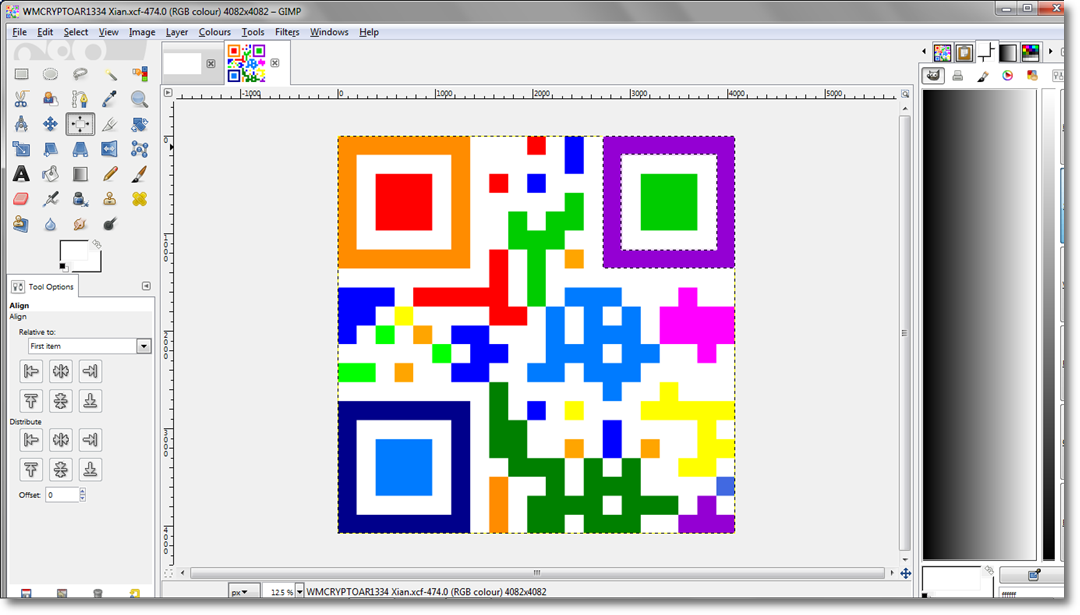1080x615 pixels.
Task: Select the Paintbrush tool
Action: point(139,174)
